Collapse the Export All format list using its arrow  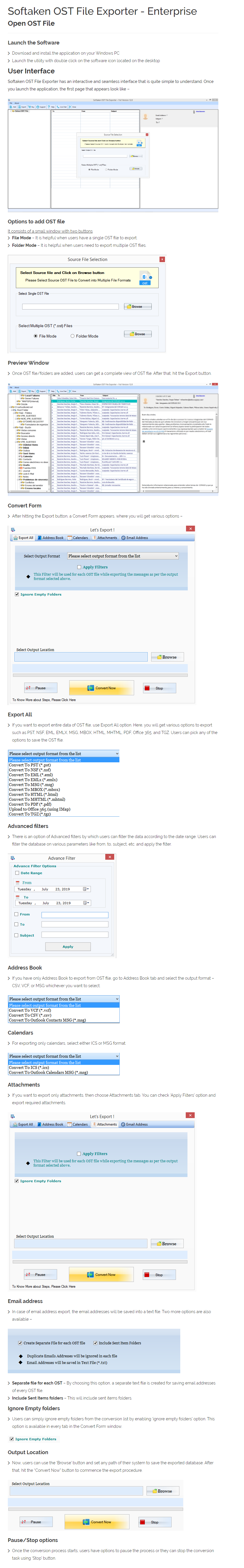(x=117, y=754)
